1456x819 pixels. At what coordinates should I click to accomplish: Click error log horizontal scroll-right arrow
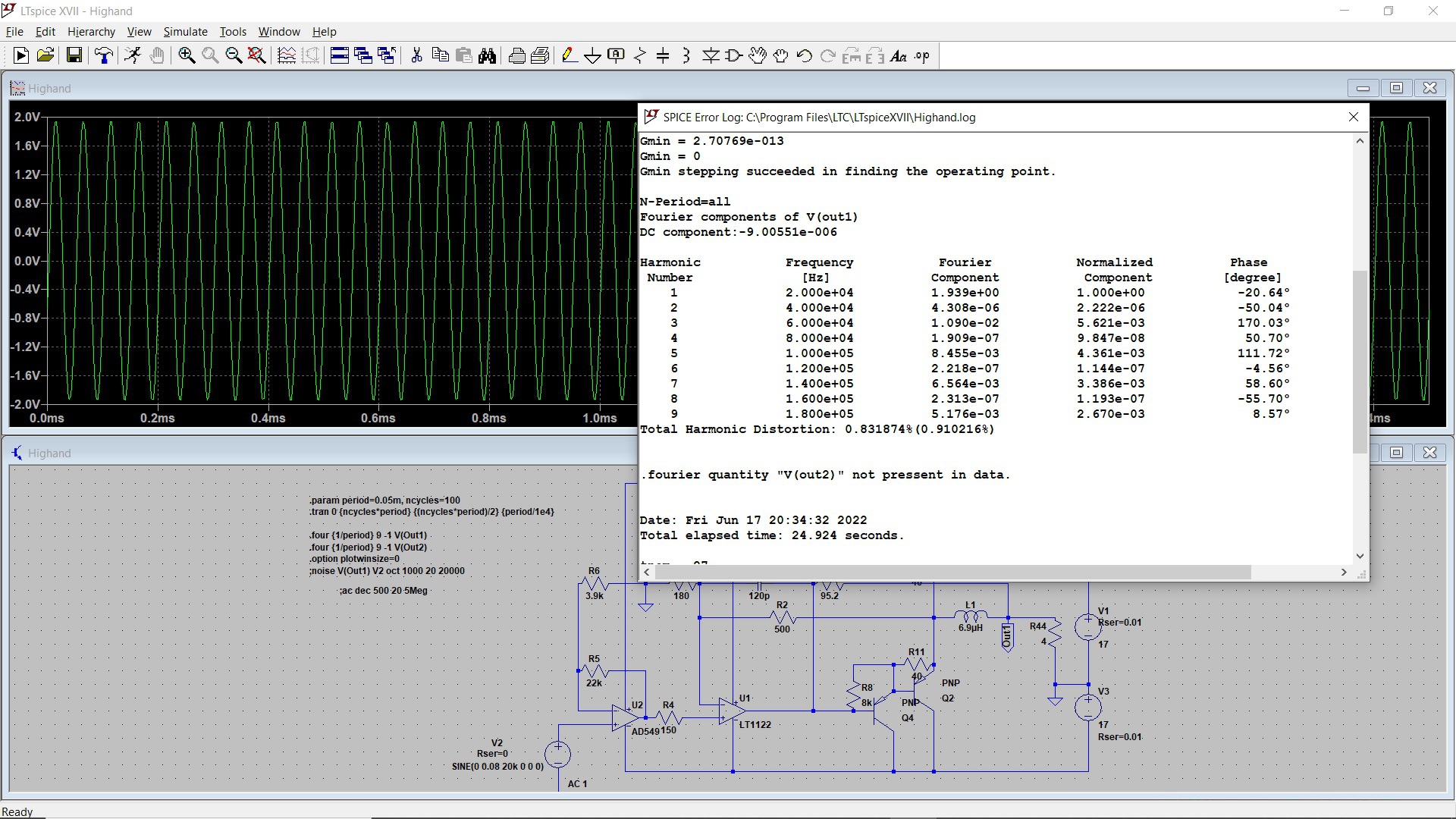(x=1344, y=573)
